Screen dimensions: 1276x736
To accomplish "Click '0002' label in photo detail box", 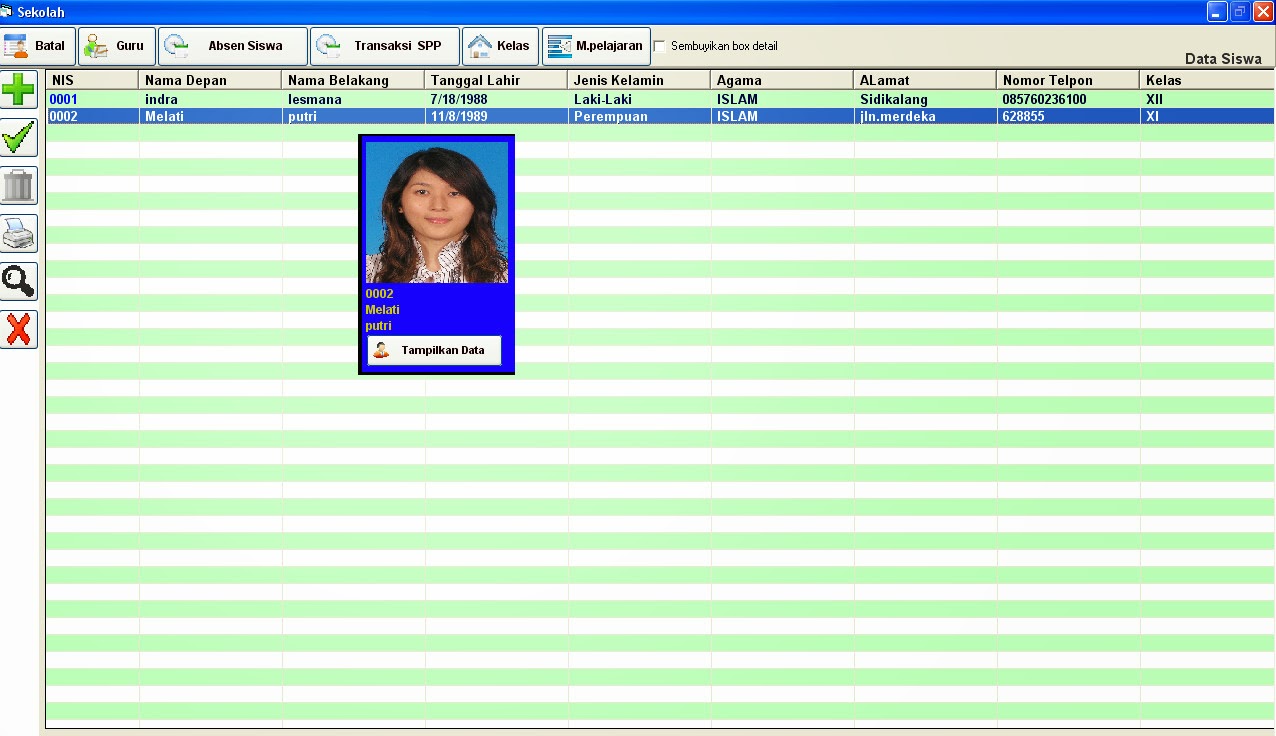I will pos(379,294).
